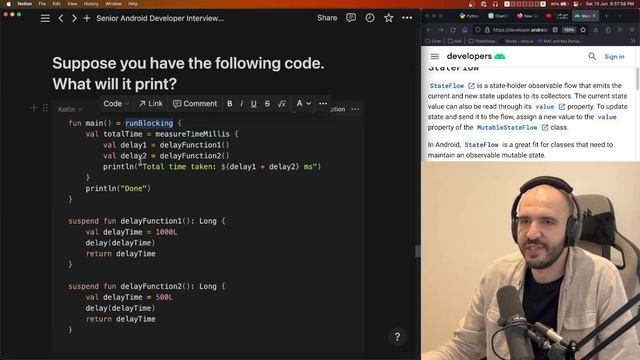Create a new Notion page with plus
The height and width of the screenshot is (360, 640).
pyautogui.click(x=87, y=18)
